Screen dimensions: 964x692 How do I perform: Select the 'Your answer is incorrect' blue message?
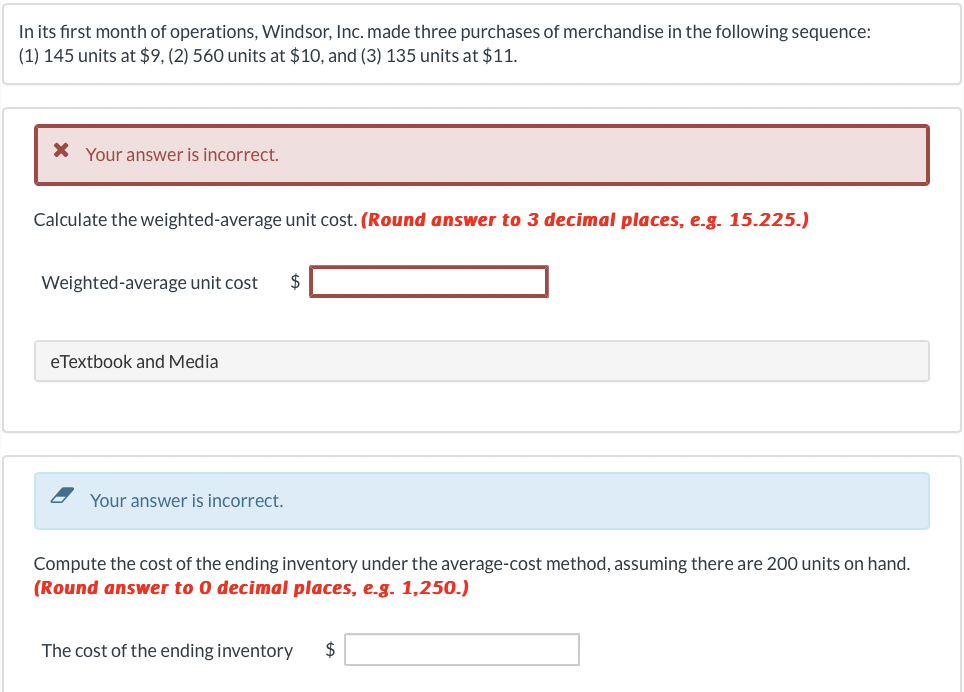coord(187,500)
